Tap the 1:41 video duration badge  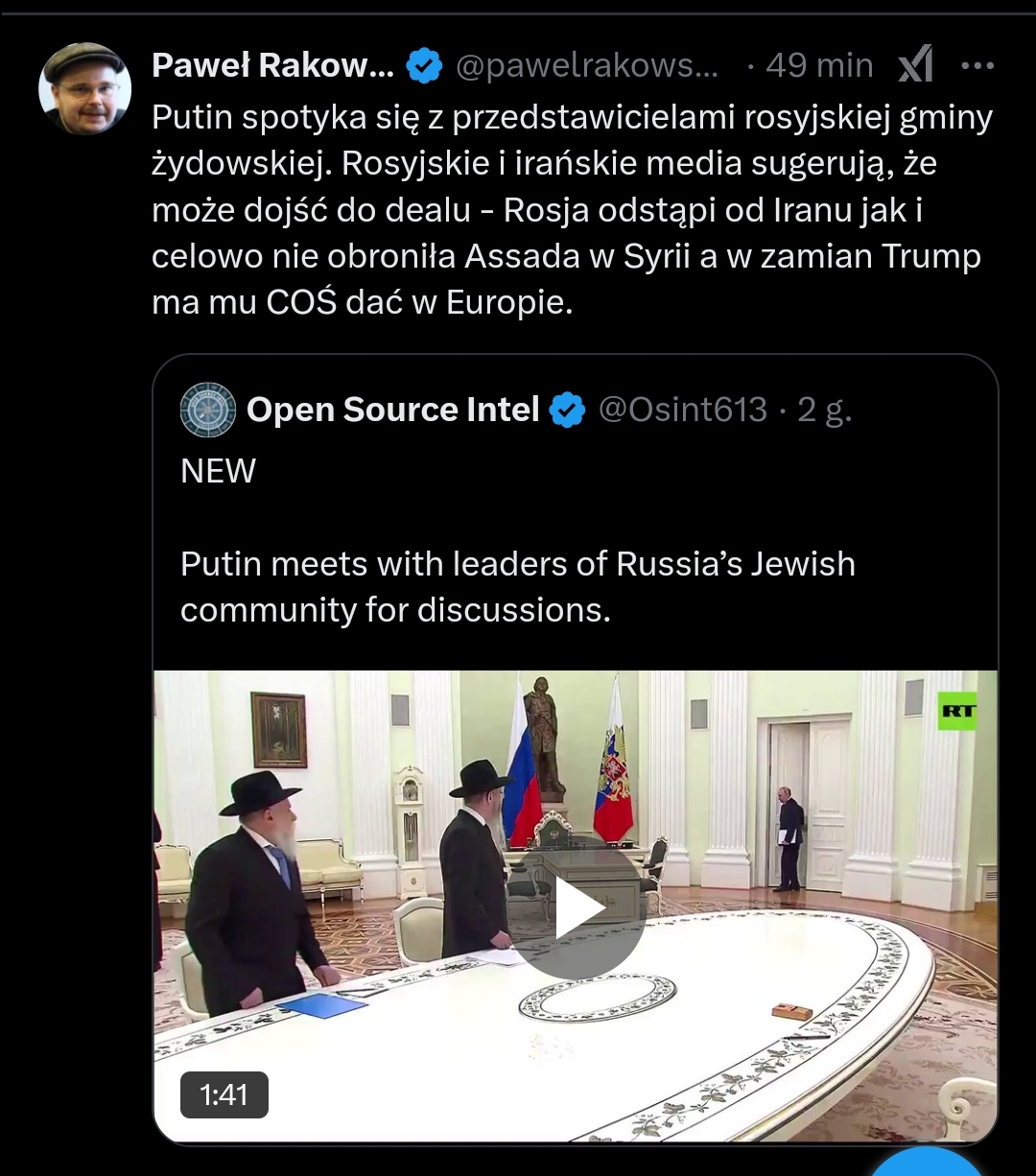[224, 1094]
